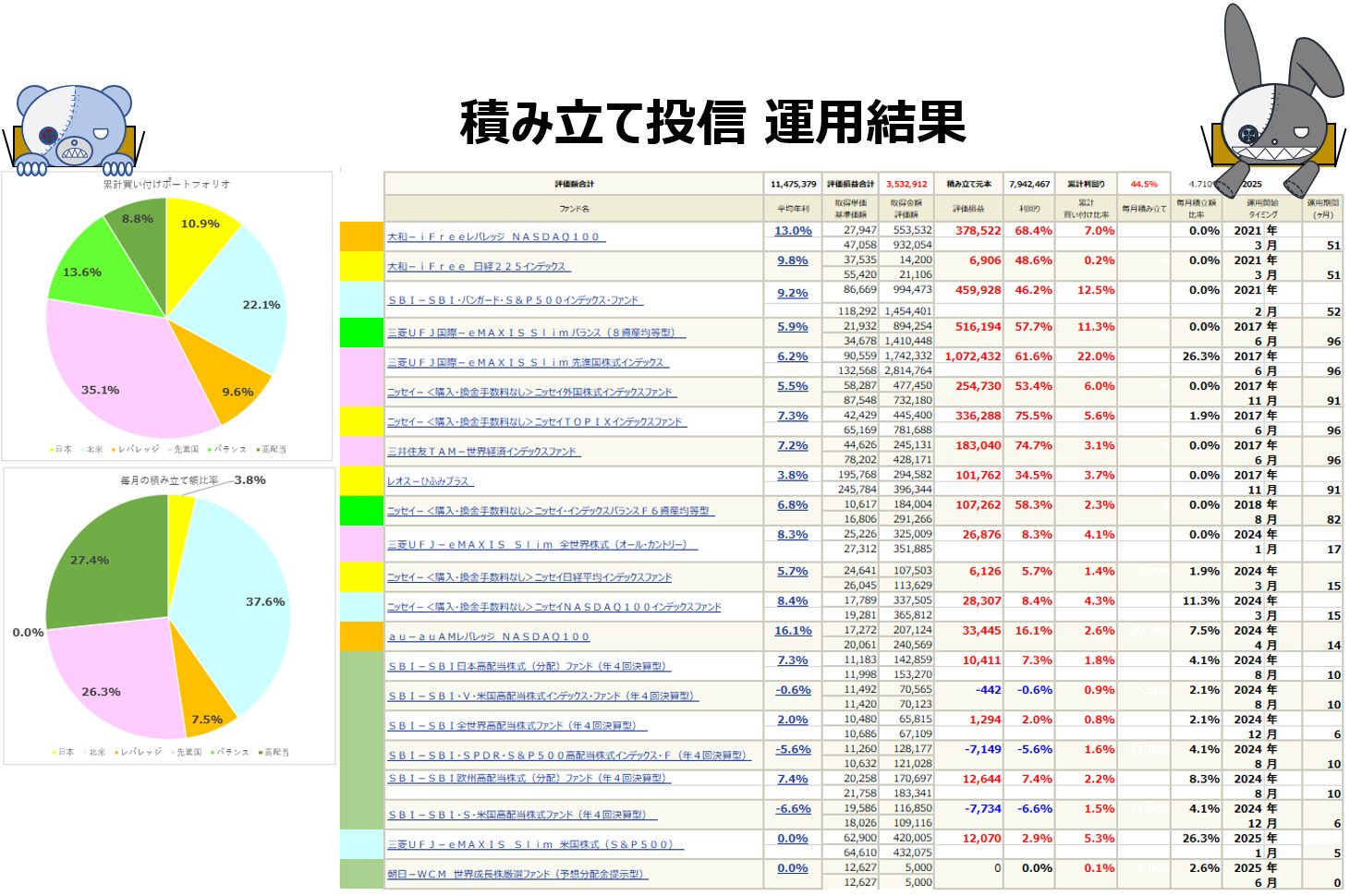Open eMAXIS Slim バランス(8資産均等型) link
This screenshot has height=896, width=1350.
pos(535,333)
